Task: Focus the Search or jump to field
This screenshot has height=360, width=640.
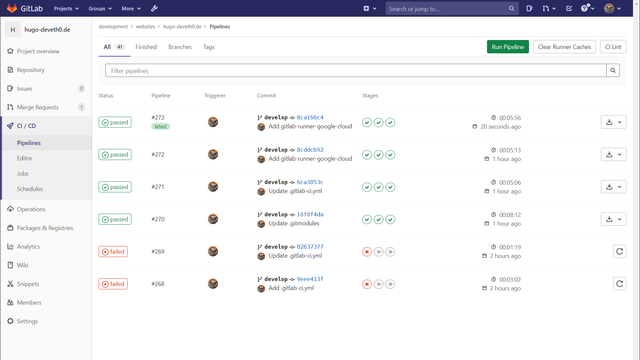Action: tap(452, 8)
